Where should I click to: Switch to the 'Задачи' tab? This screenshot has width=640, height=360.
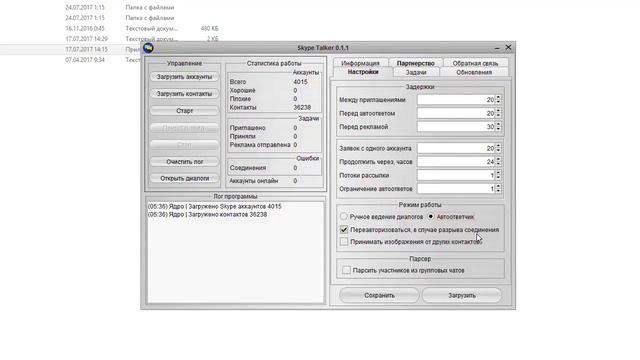[416, 72]
